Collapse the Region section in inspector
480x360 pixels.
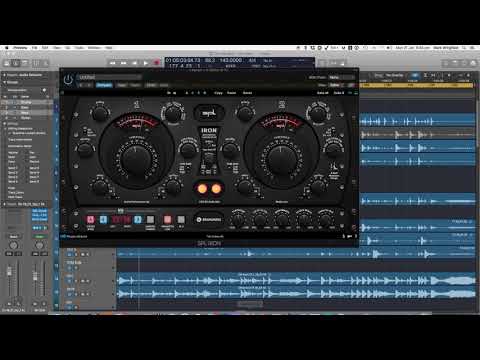(4, 75)
